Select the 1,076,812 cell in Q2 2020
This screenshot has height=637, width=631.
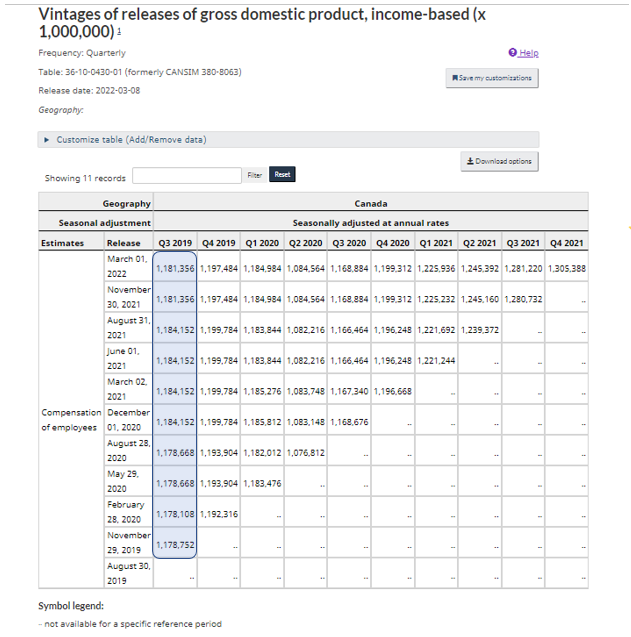305,453
